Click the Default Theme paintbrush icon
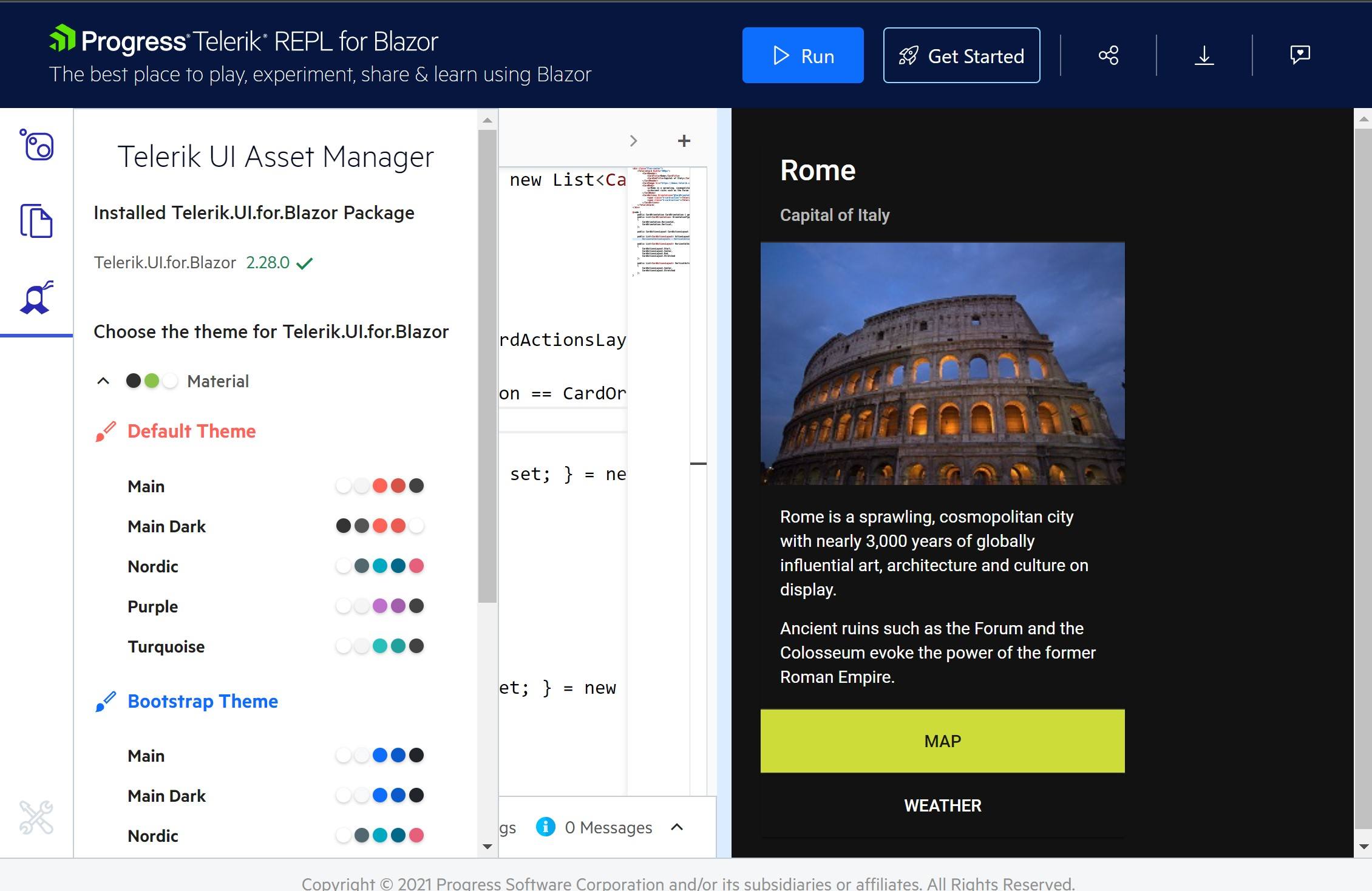 (x=106, y=432)
